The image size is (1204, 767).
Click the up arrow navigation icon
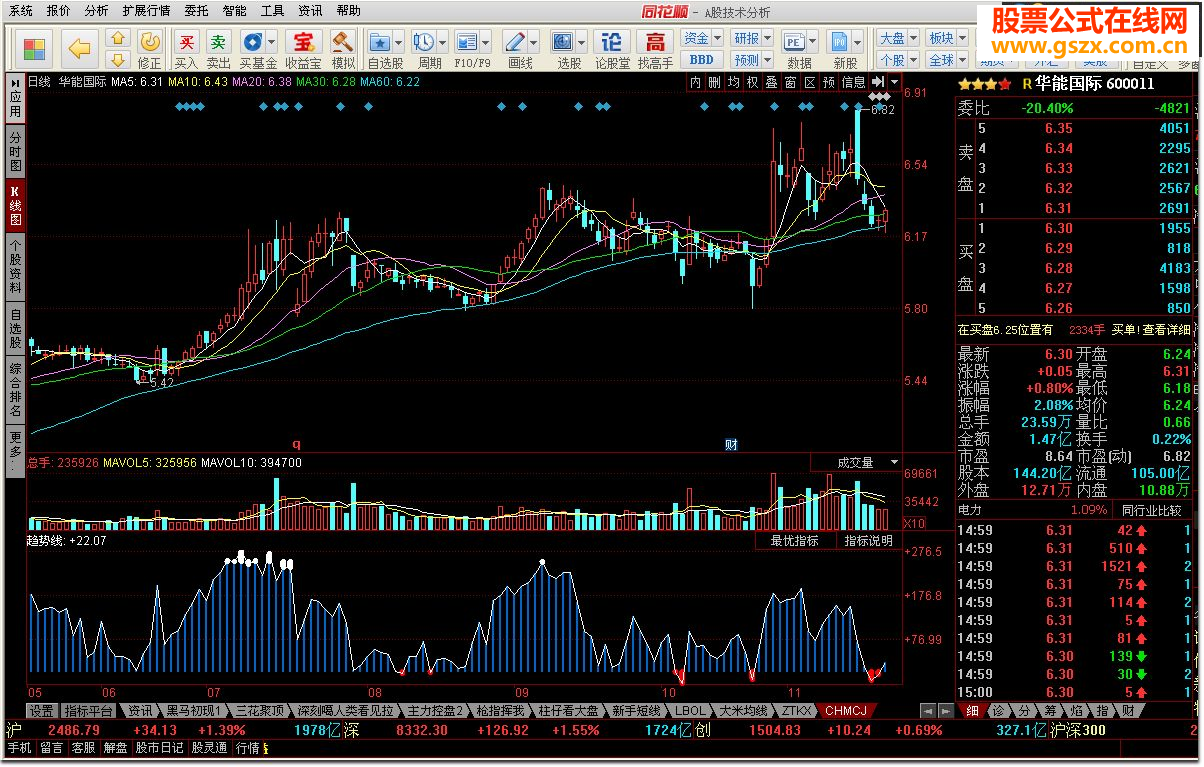pos(117,39)
